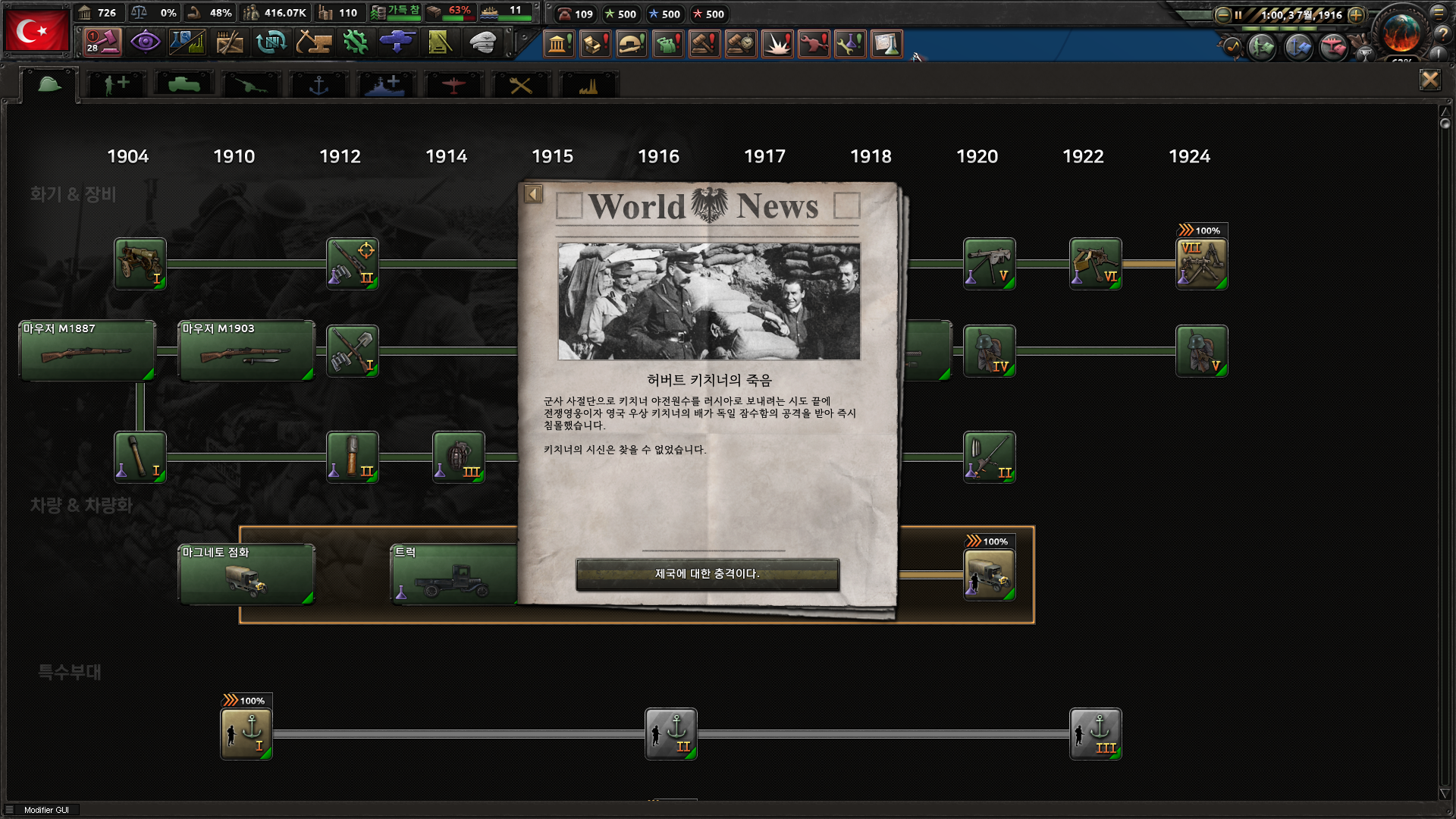
Task: Open the teal circular arrows icon
Action: [x=271, y=42]
